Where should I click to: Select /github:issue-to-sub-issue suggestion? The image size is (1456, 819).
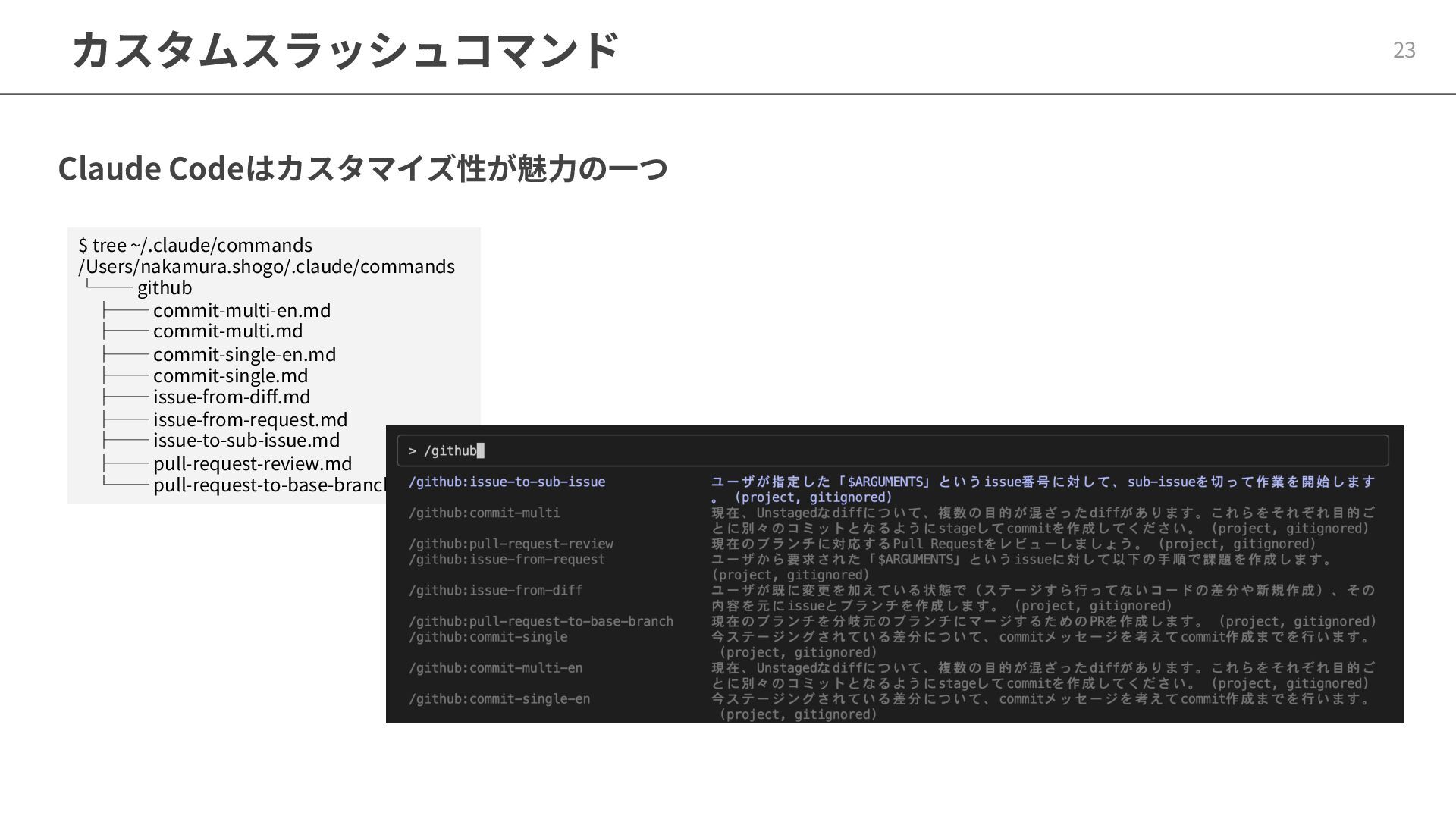click(x=507, y=482)
